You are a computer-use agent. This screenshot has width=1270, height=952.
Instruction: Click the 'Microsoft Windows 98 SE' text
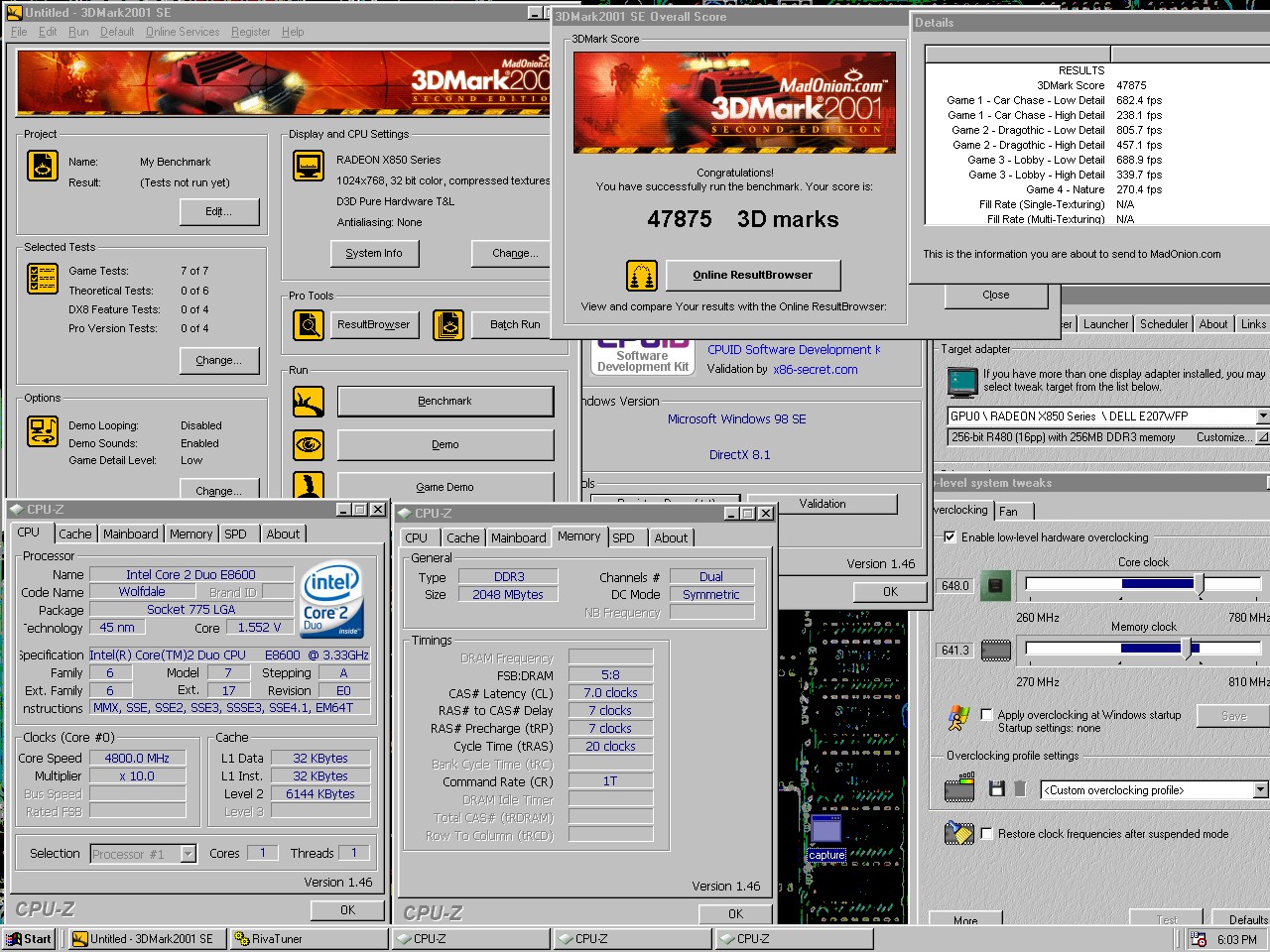coord(736,418)
